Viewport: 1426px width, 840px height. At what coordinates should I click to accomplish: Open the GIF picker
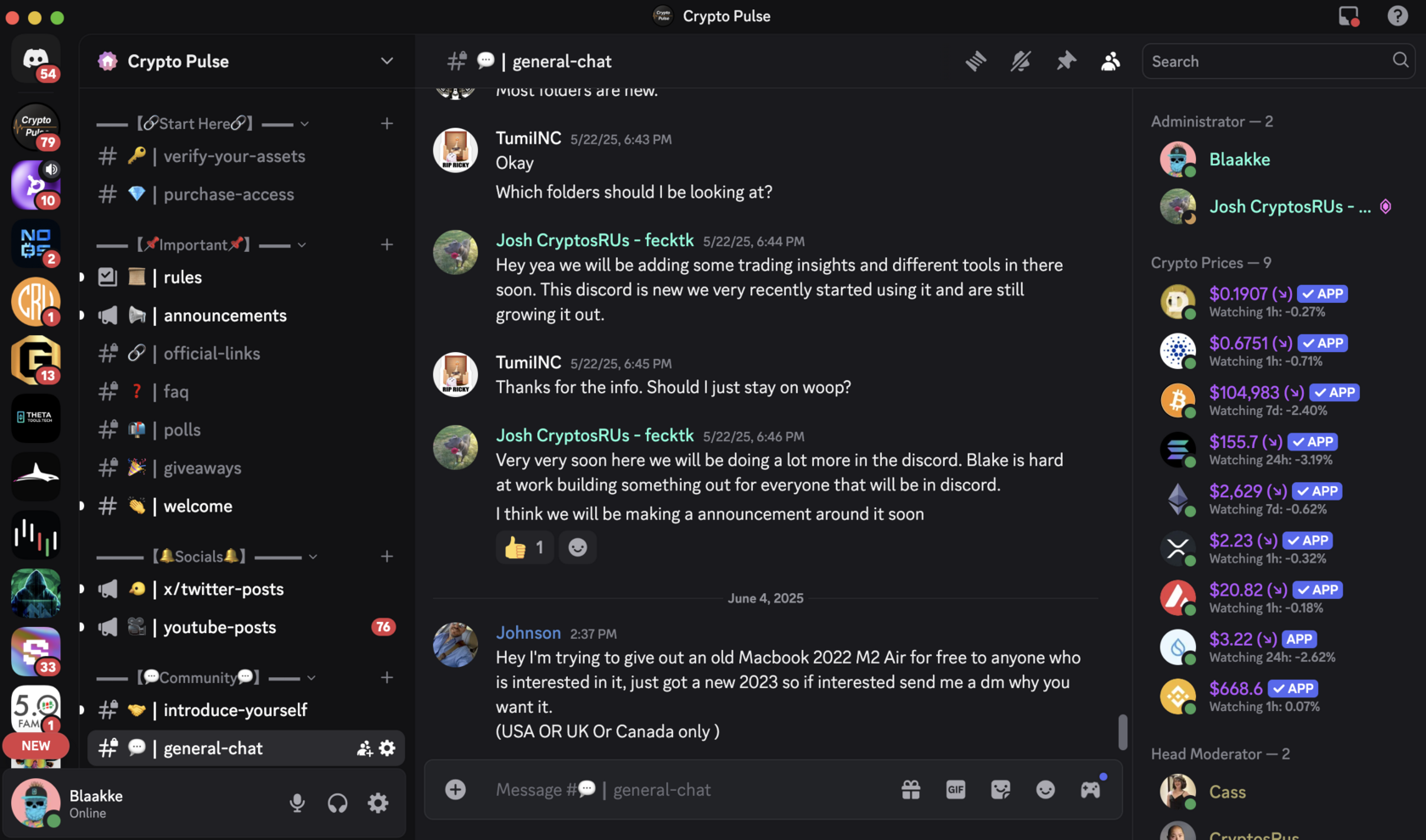956,790
